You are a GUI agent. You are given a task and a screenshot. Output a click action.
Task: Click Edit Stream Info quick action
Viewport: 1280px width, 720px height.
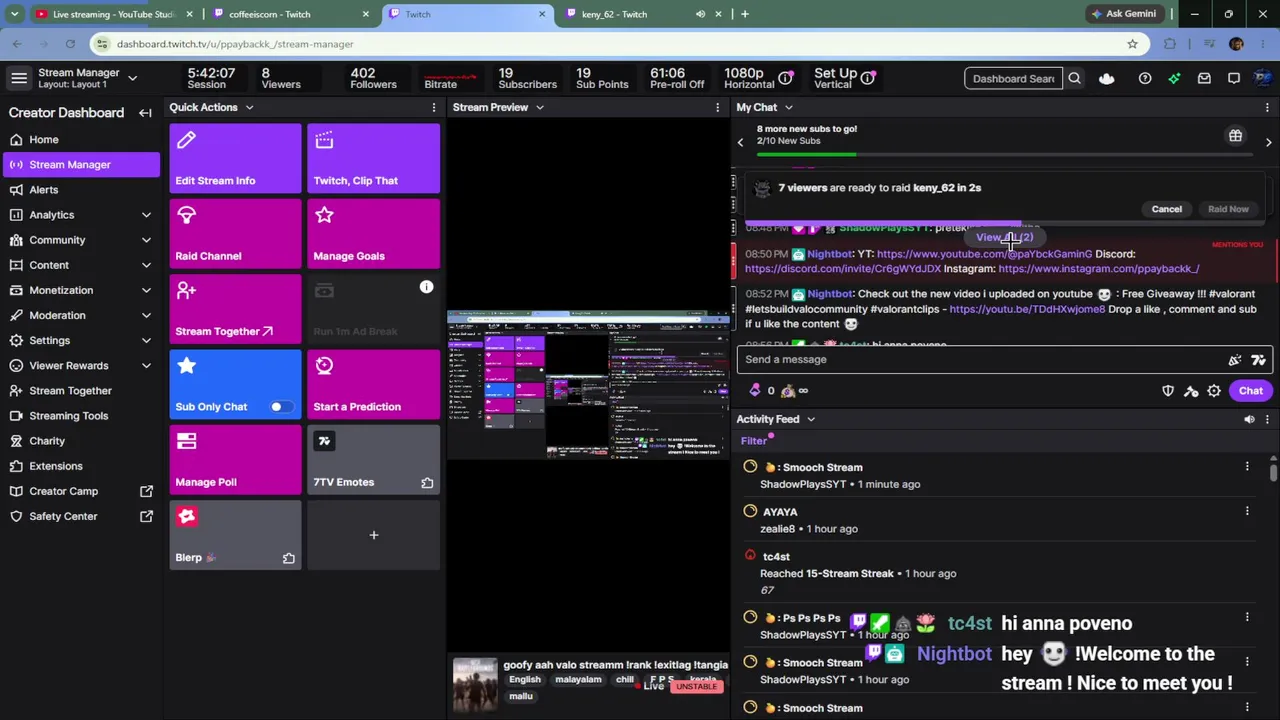pyautogui.click(x=235, y=158)
